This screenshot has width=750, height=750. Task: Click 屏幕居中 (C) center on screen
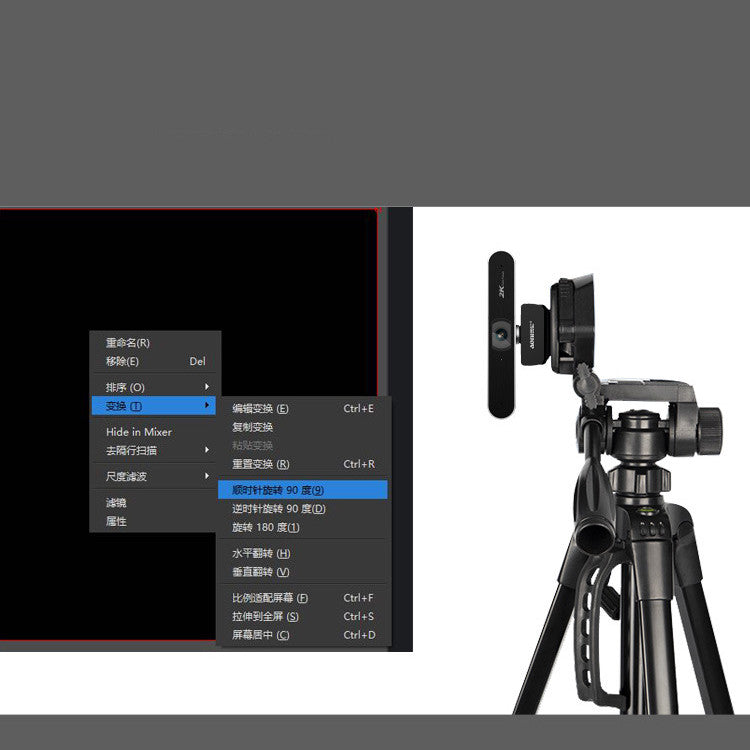[x=261, y=635]
